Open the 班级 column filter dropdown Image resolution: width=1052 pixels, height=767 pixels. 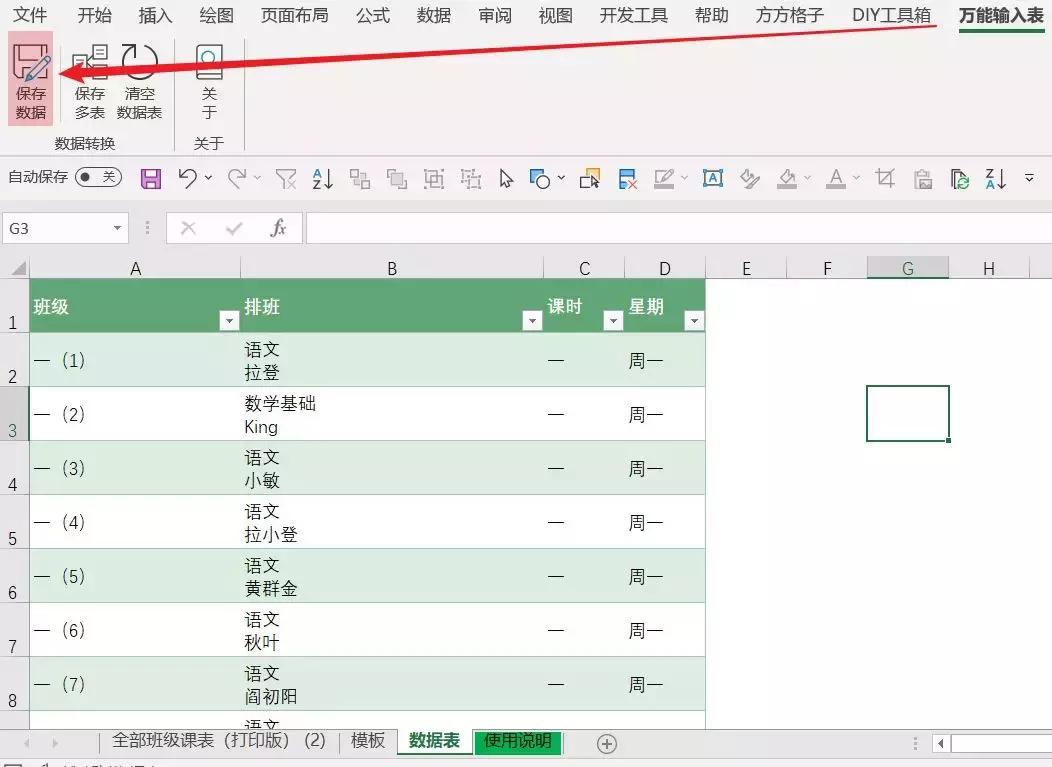pos(228,322)
